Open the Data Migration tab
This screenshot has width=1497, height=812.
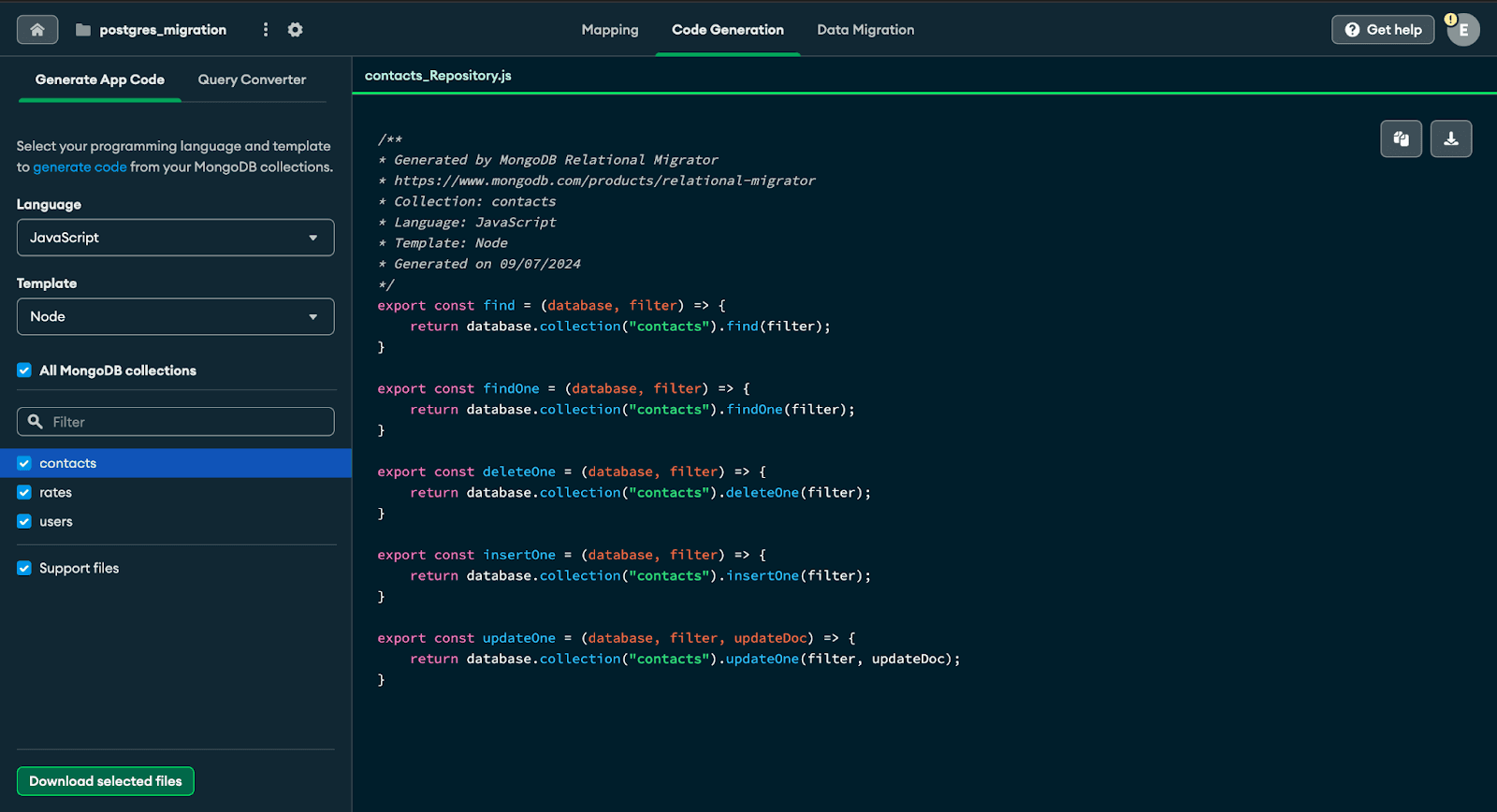pyautogui.click(x=865, y=30)
